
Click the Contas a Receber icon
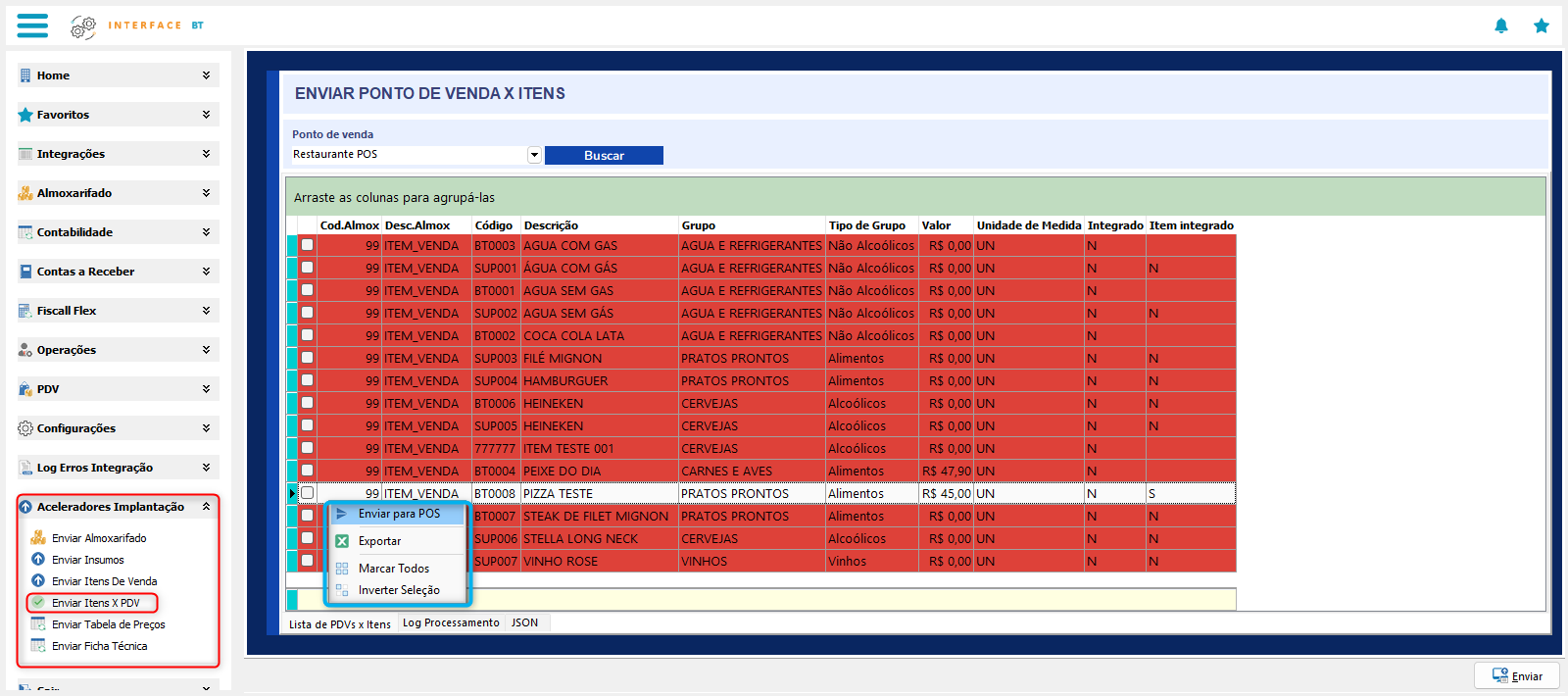(25, 272)
